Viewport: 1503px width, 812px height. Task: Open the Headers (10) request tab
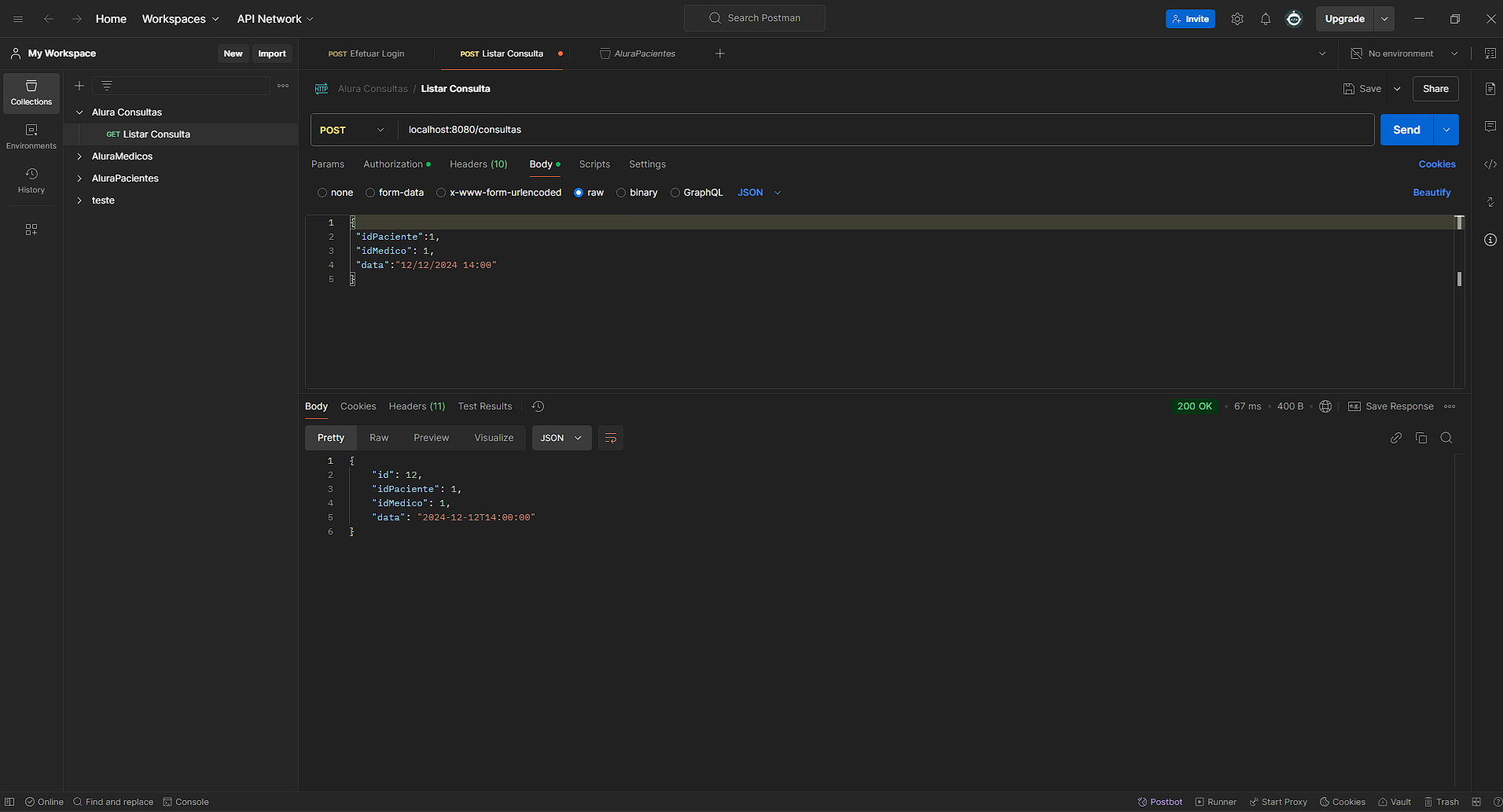click(x=479, y=164)
